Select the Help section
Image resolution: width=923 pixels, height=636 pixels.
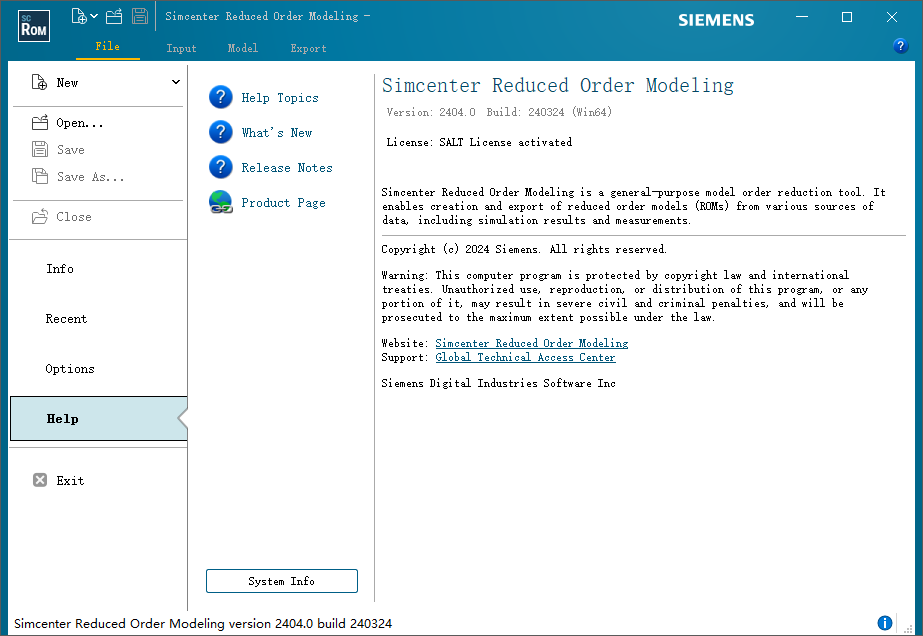pos(99,419)
